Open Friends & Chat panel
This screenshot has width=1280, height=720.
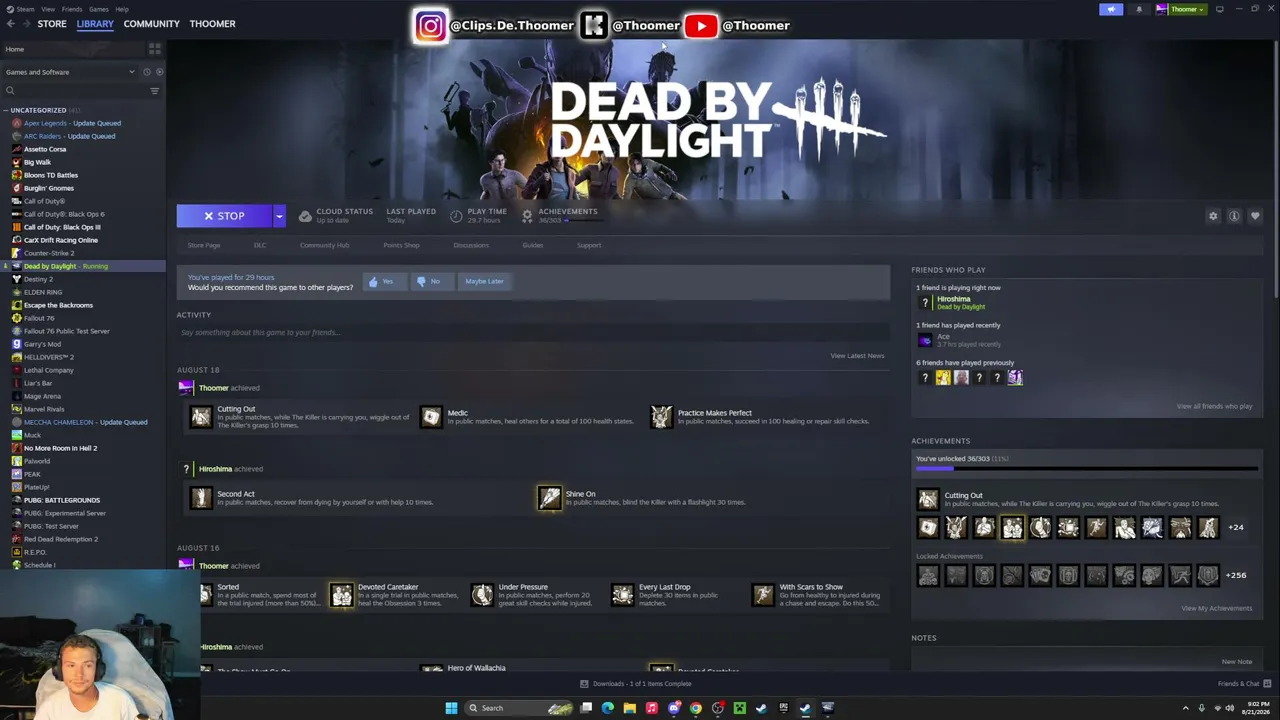tap(1243, 684)
